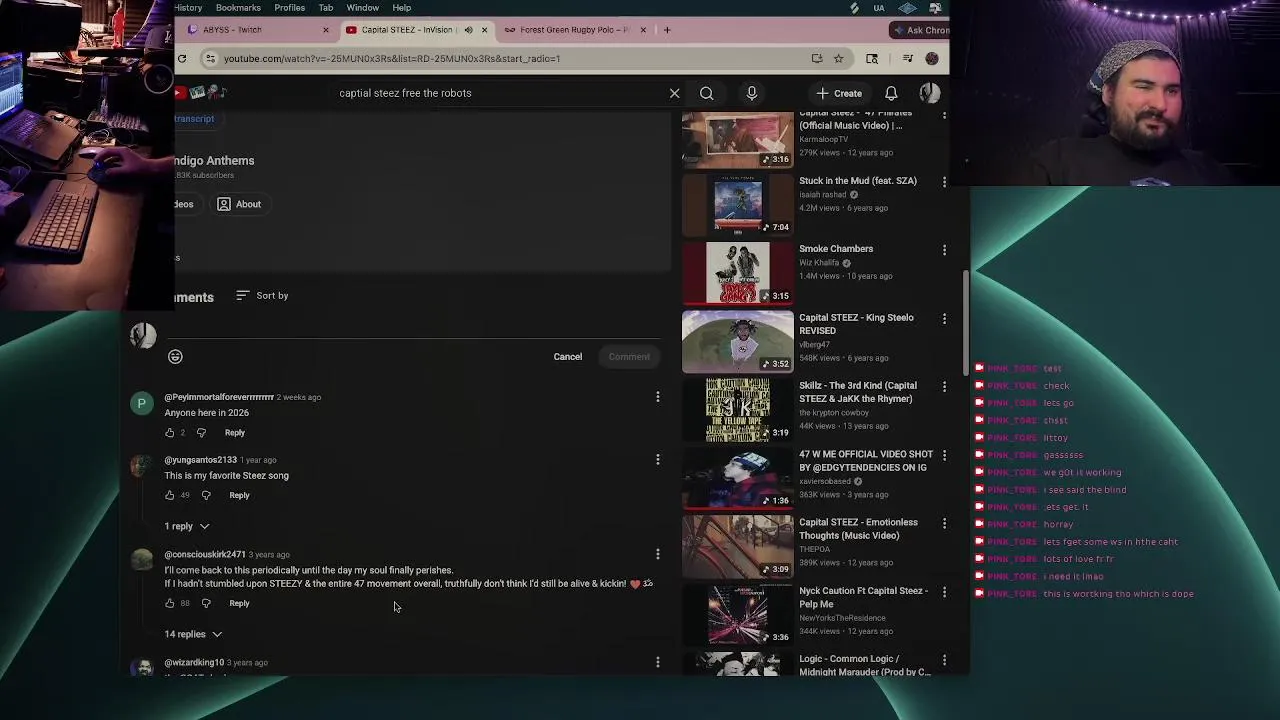The height and width of the screenshot is (720, 1280).
Task: Open the YouTube account avatar menu
Action: (929, 93)
